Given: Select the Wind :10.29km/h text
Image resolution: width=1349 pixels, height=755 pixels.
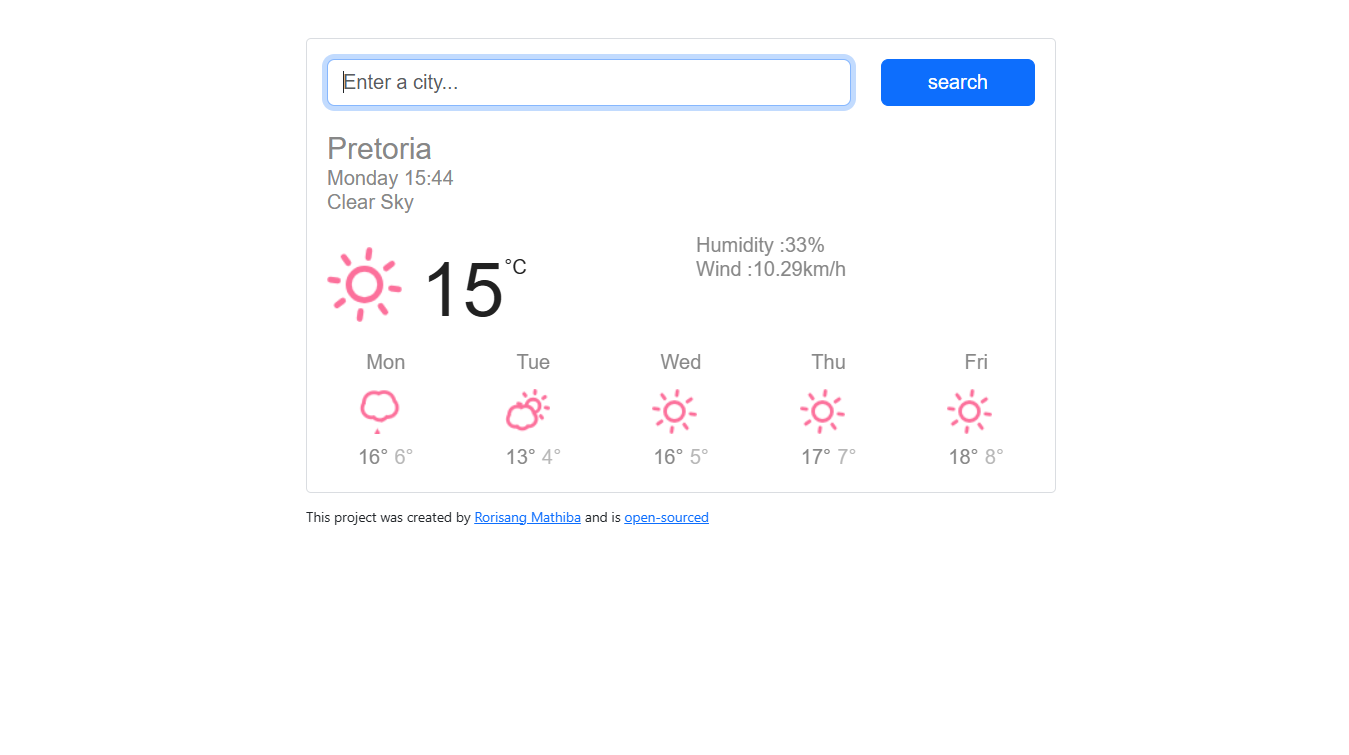Looking at the screenshot, I should [771, 269].
